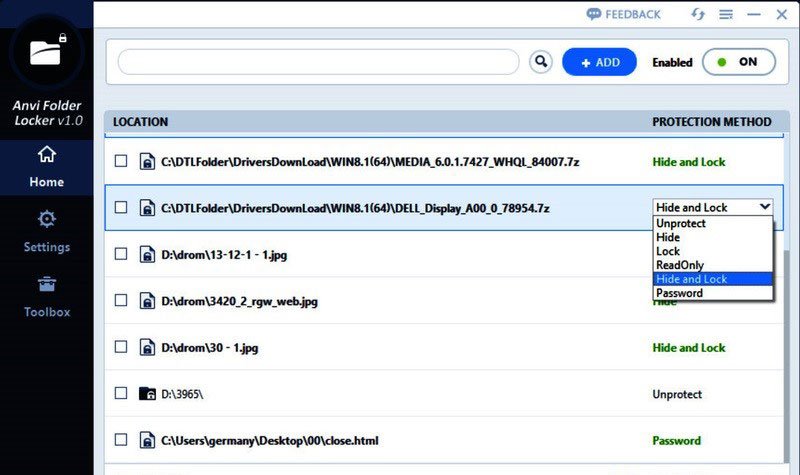This screenshot has width=800, height=475.
Task: Select path text of MEDIA_6.0.1.7427_WHQL_84007.7z
Action: (x=370, y=162)
